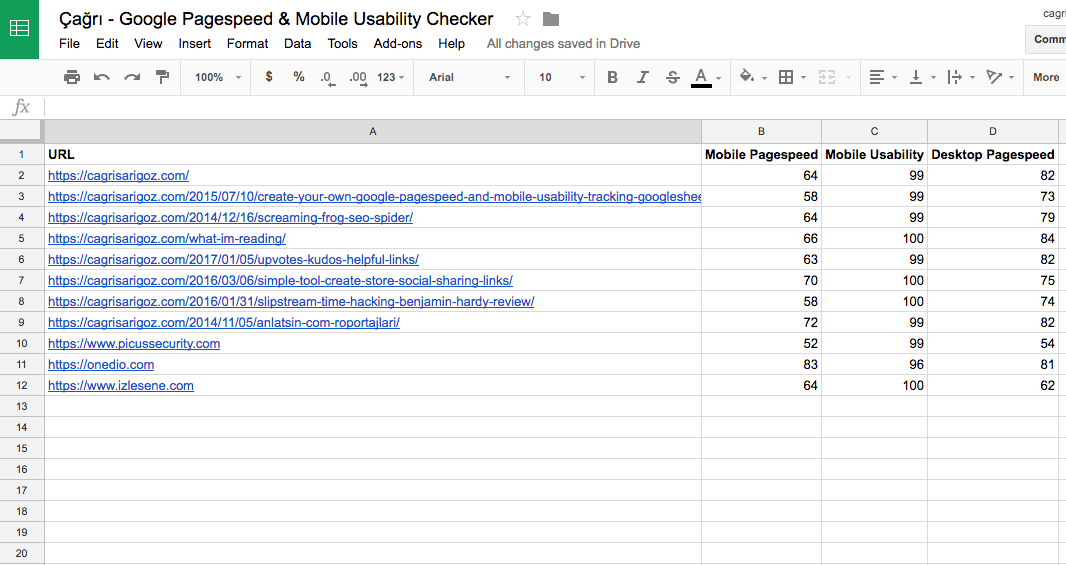Format selection as currency
Screen dimensions: 1066x565
click(x=269, y=77)
